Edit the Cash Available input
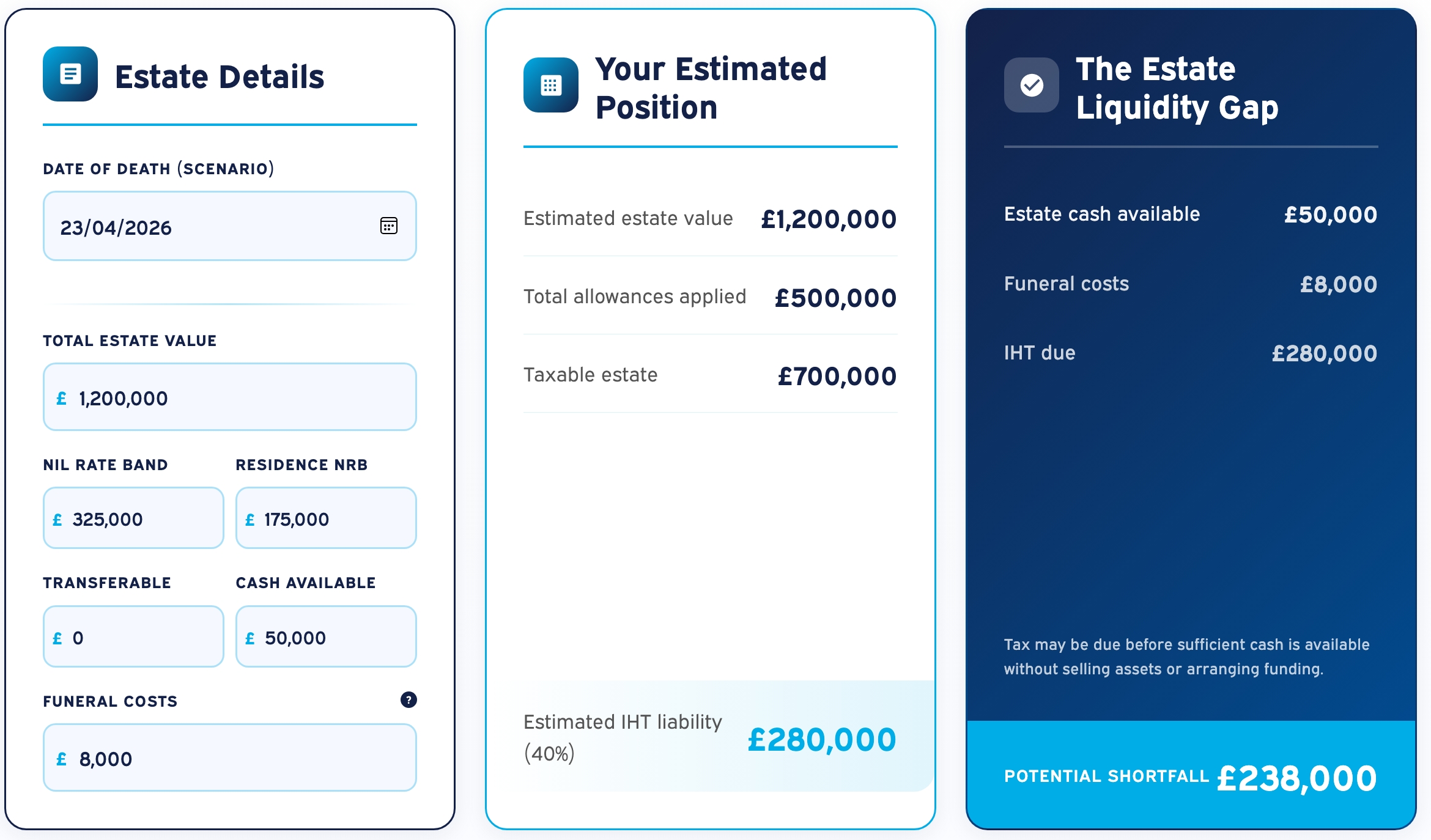Image resolution: width=1431 pixels, height=840 pixels. point(326,637)
